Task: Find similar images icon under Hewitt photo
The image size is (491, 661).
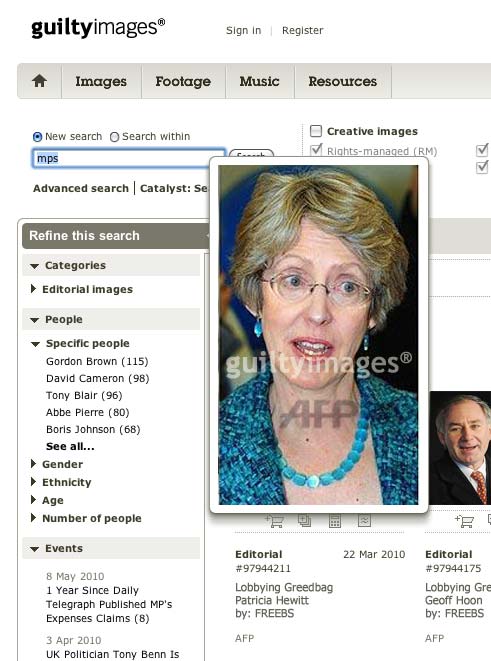Action: [364, 521]
